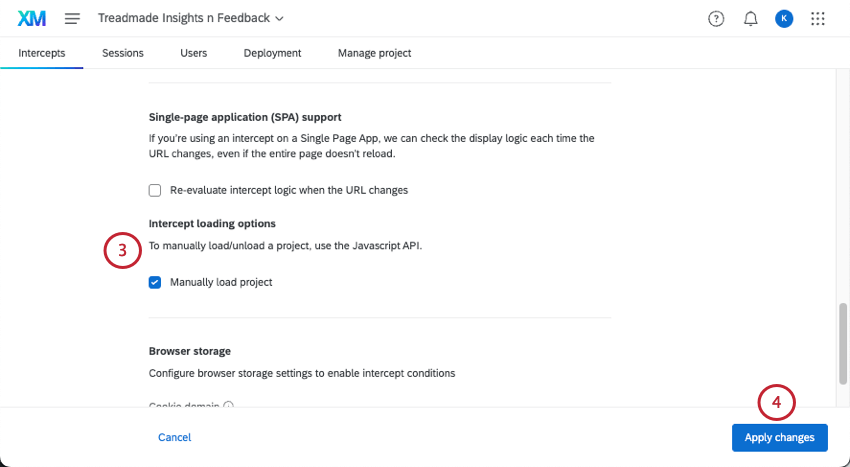Click the vertical scrollbar thumb
This screenshot has height=467, width=850.
point(843,340)
